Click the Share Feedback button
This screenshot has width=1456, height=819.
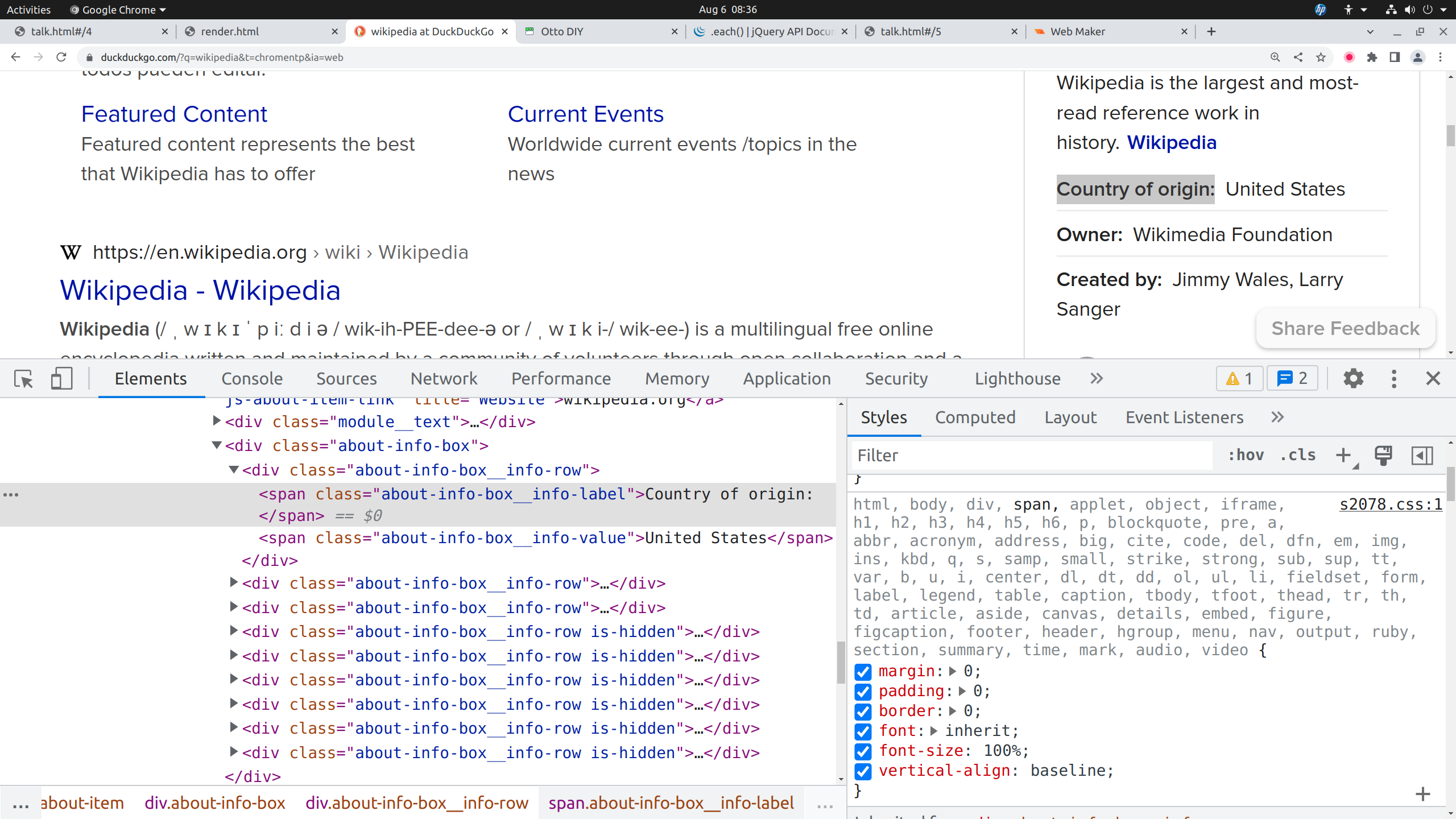click(x=1345, y=329)
